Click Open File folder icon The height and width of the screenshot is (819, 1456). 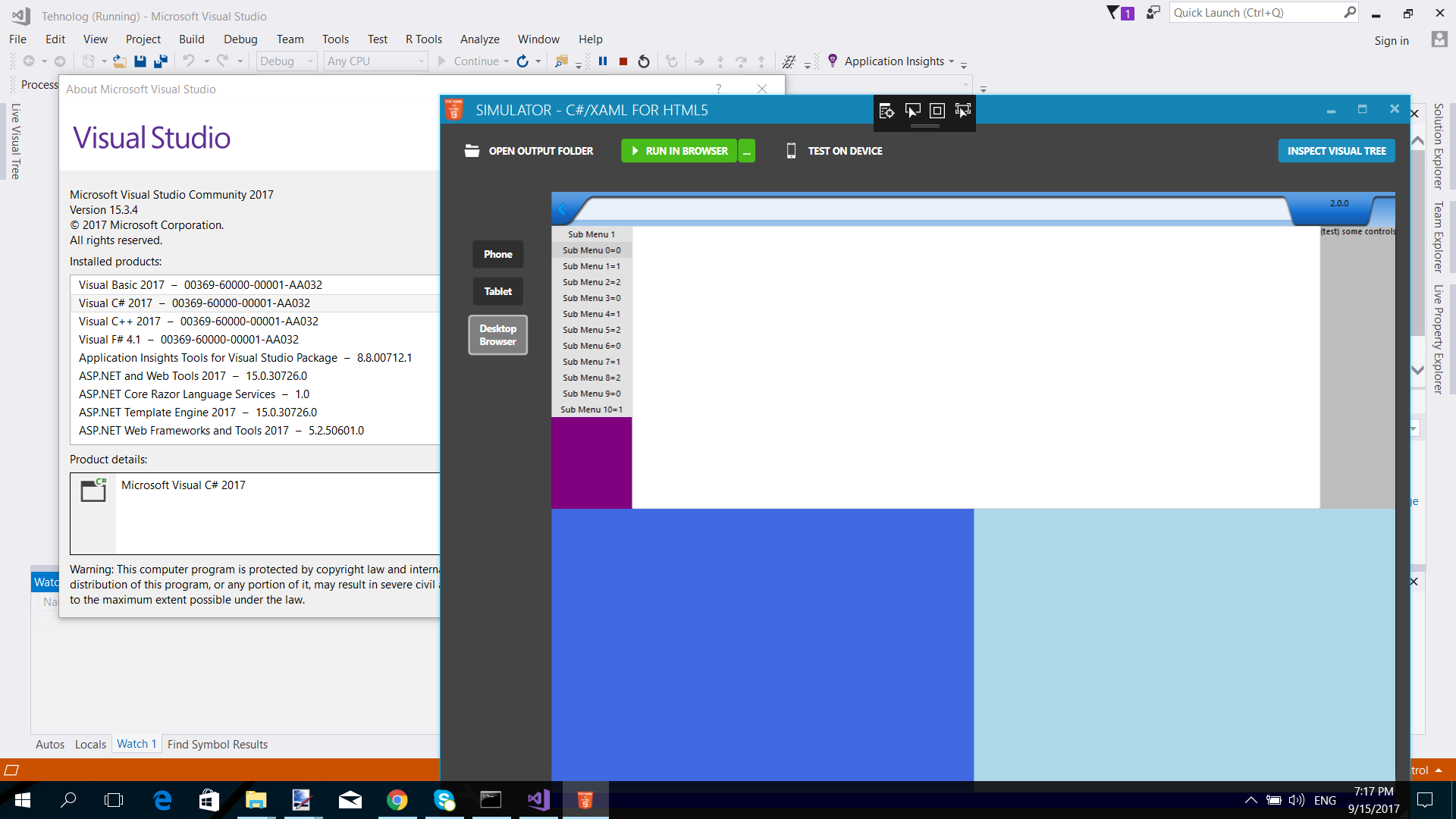(119, 61)
